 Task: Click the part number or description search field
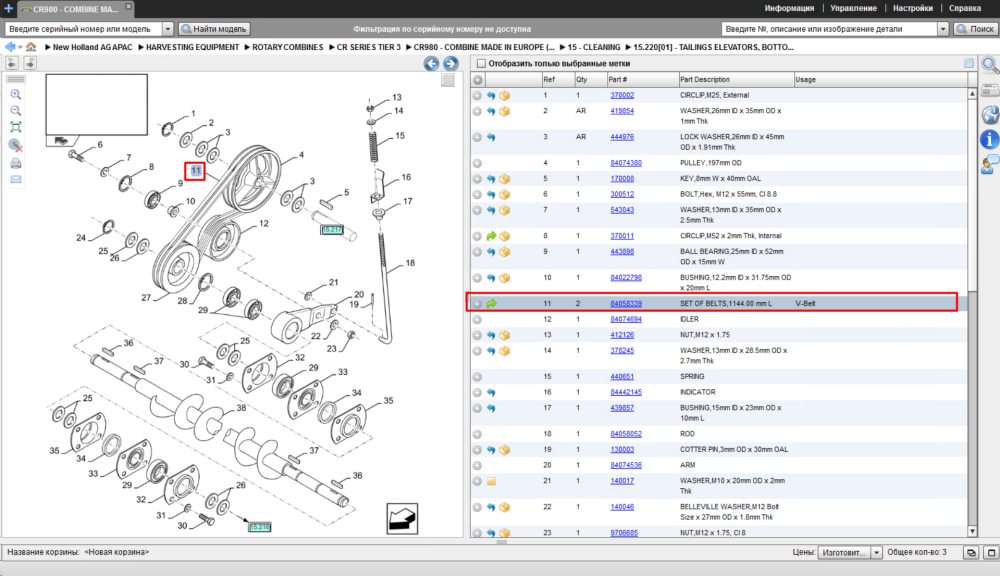pos(830,29)
